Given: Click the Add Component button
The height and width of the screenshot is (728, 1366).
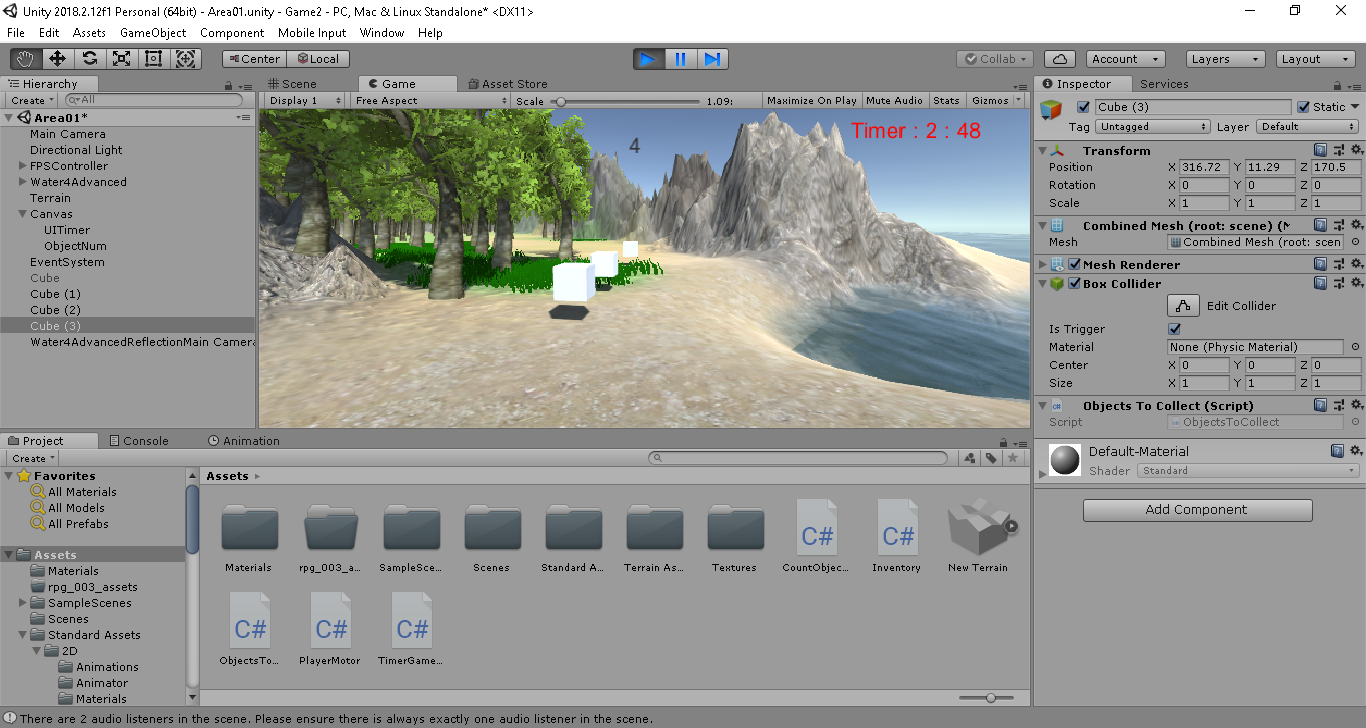Looking at the screenshot, I should [1197, 510].
